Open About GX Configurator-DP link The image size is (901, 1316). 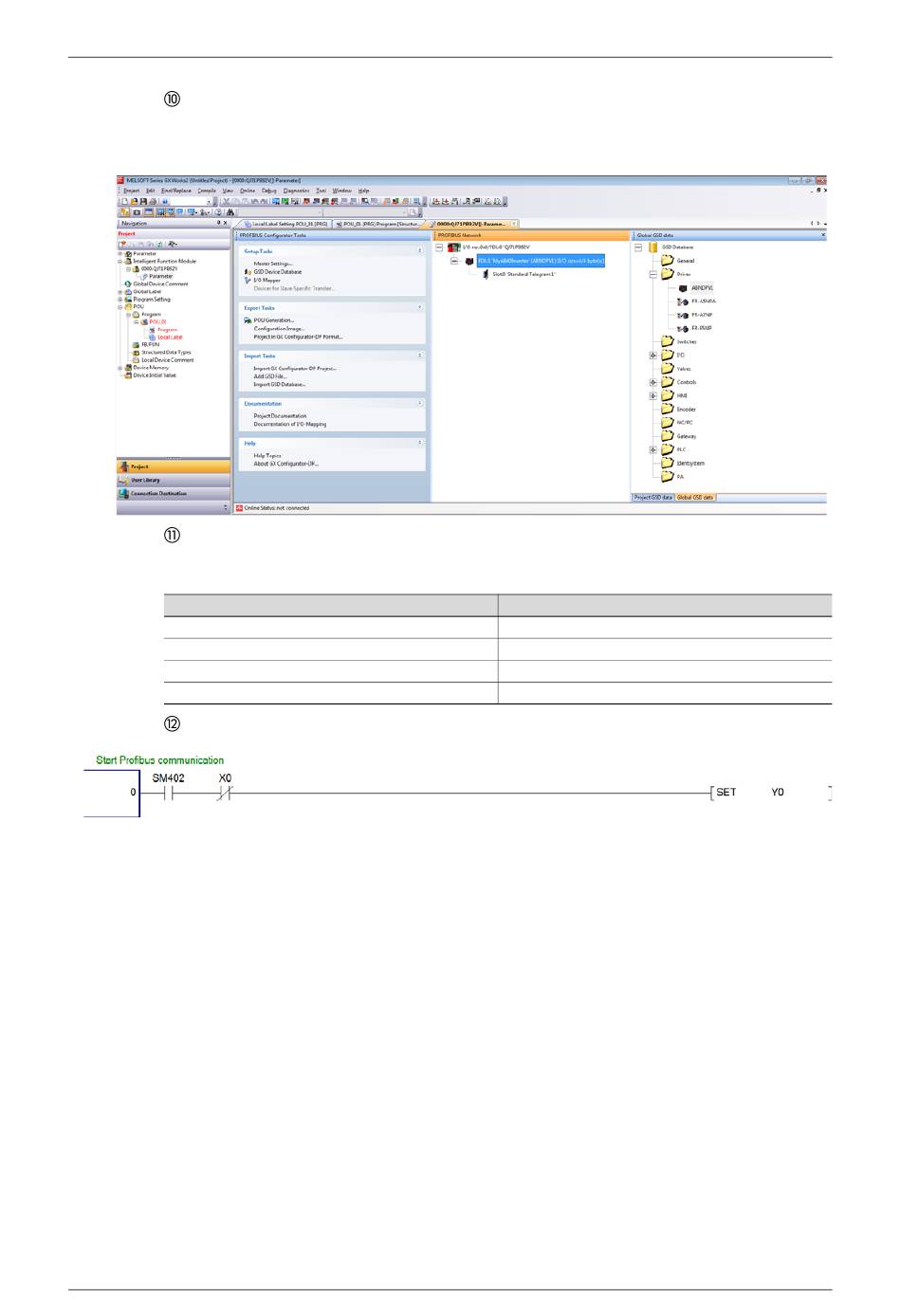pyautogui.click(x=286, y=464)
